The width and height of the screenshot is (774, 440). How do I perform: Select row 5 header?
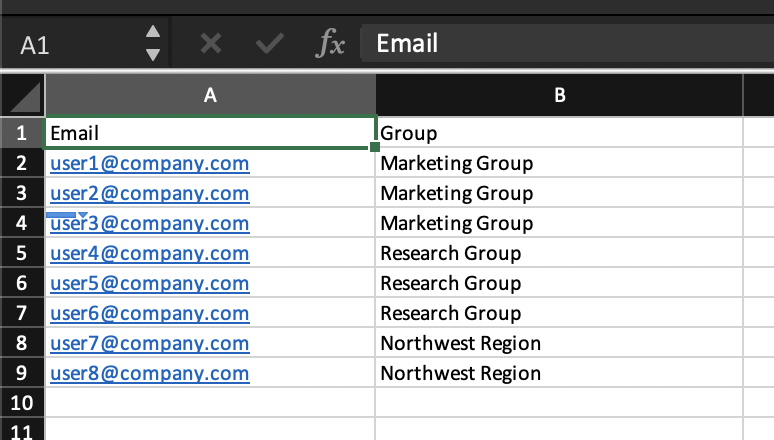[x=22, y=253]
